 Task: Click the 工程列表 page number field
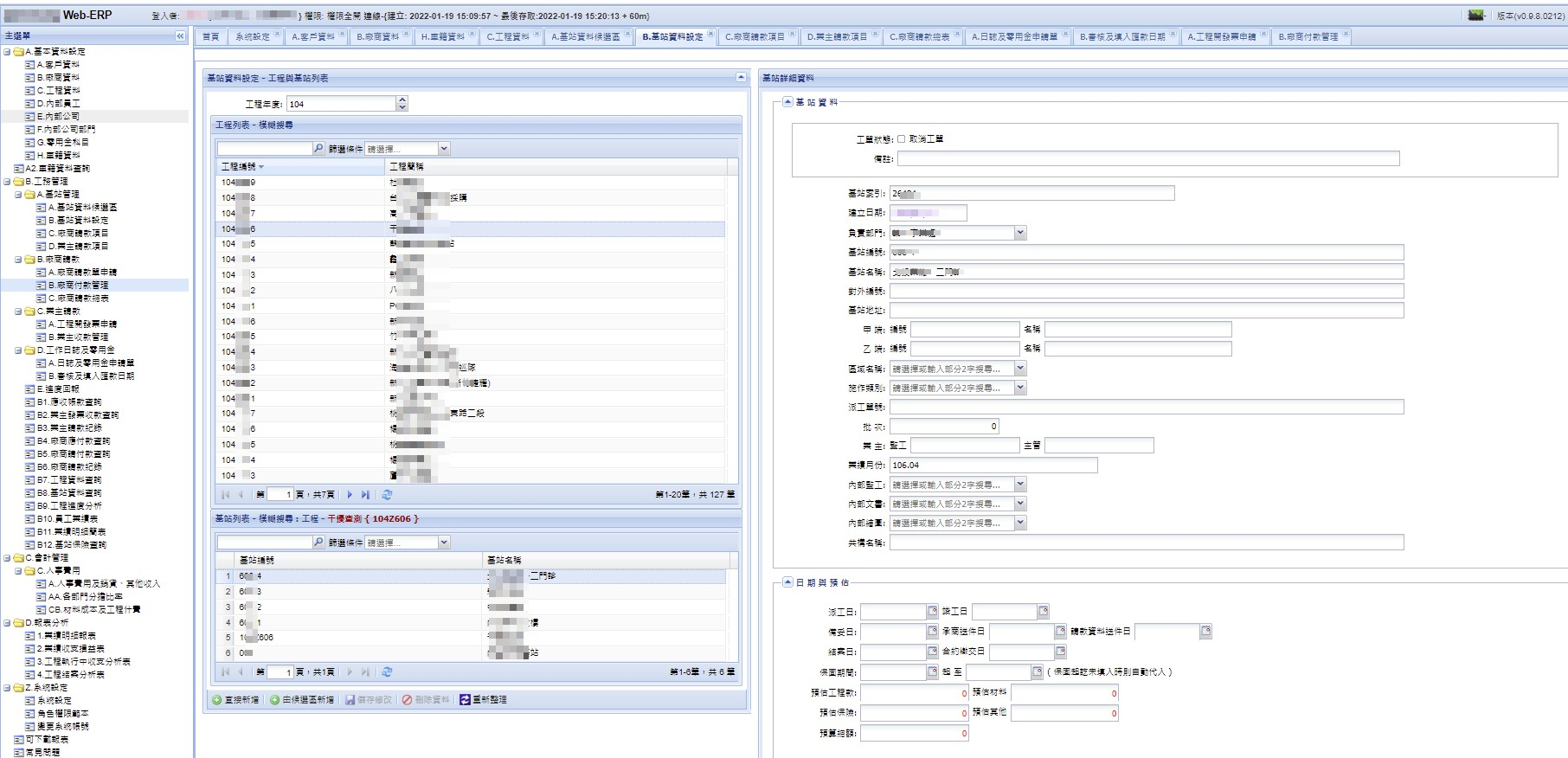[280, 495]
